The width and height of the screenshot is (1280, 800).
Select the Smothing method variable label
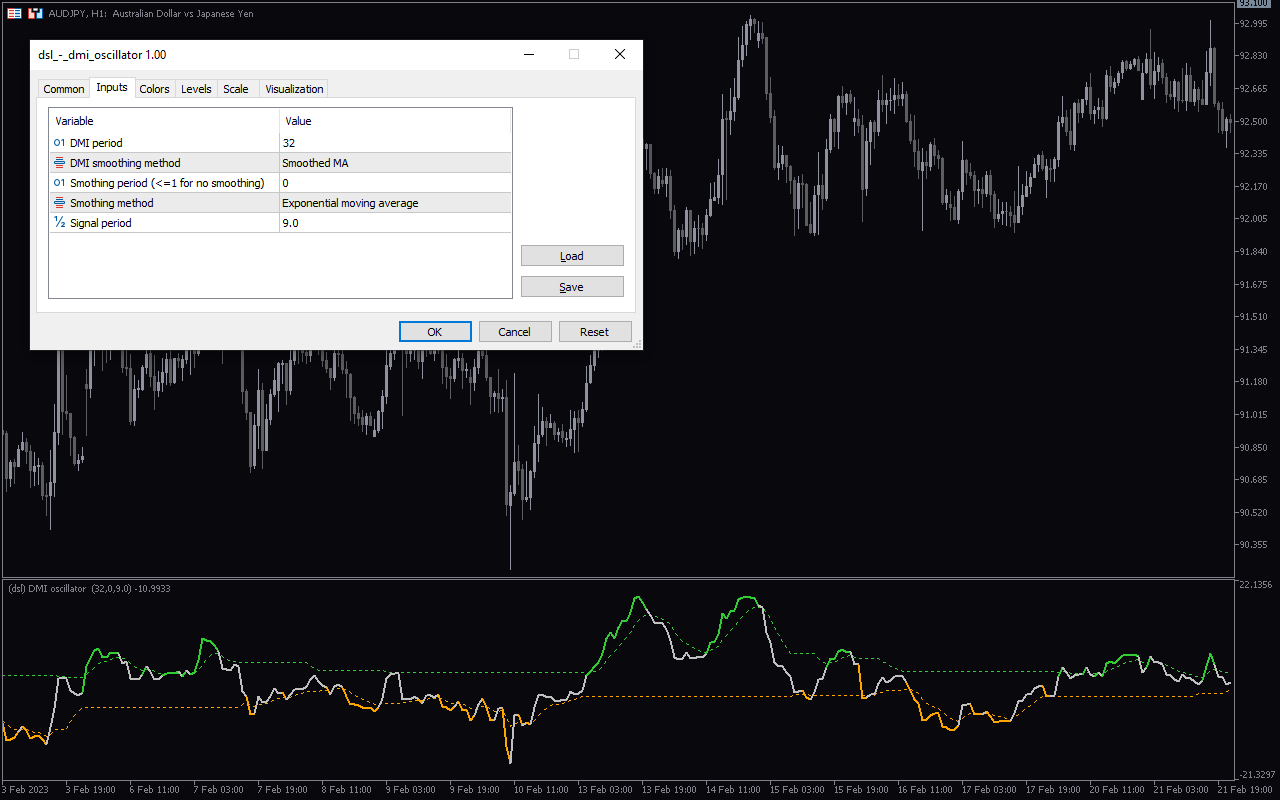point(112,203)
